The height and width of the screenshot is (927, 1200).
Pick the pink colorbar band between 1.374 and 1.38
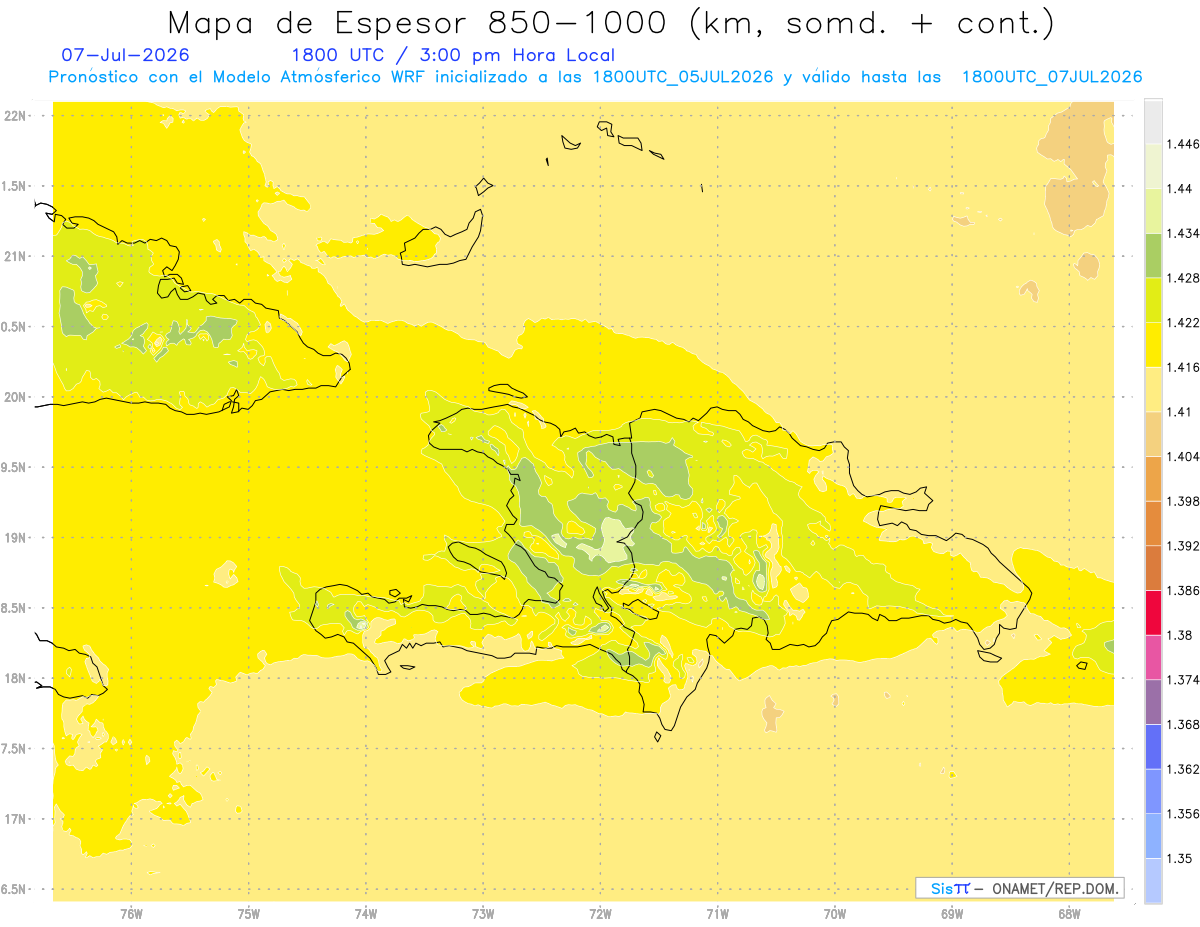[x=1153, y=657]
